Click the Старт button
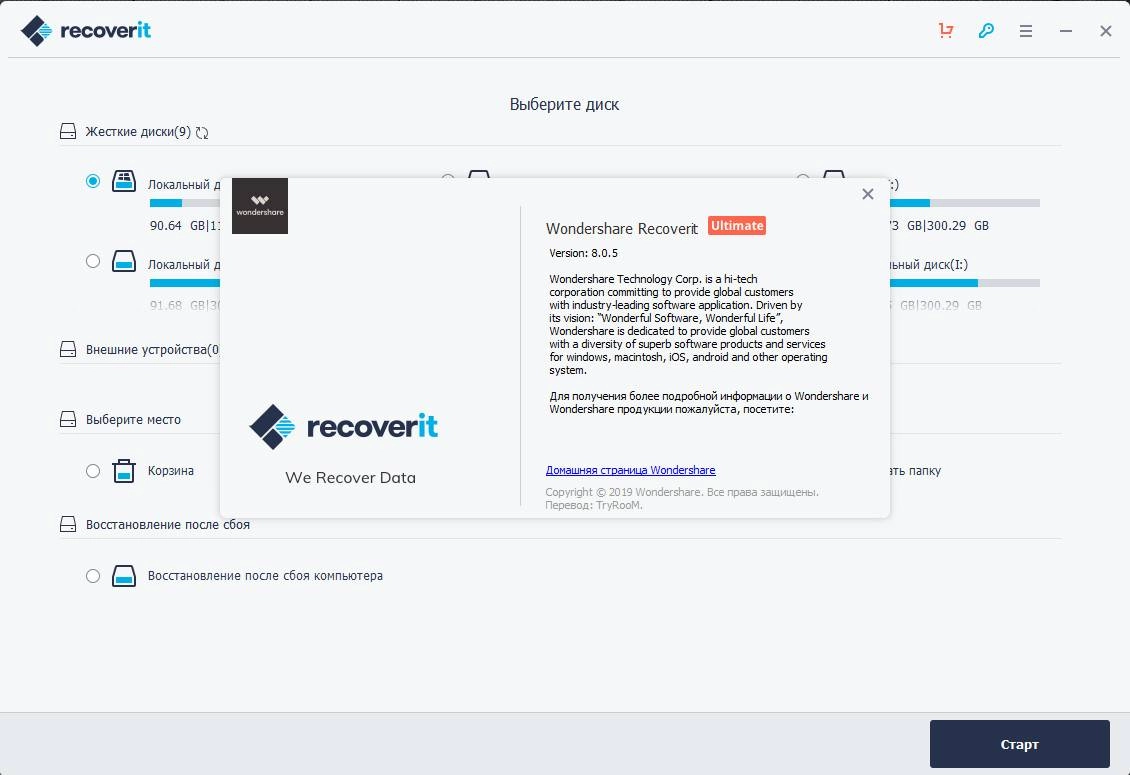The image size is (1130, 775). pos(1019,744)
